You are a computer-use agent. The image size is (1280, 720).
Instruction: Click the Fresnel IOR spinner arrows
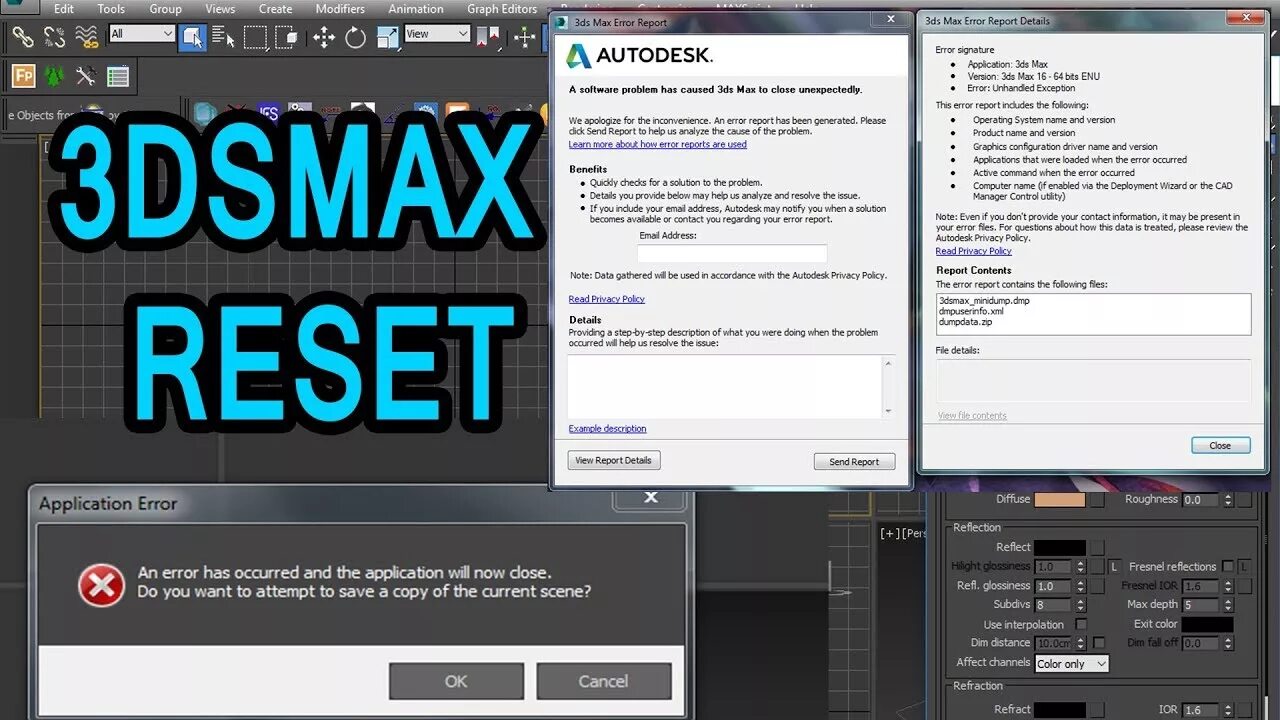pos(1228,586)
